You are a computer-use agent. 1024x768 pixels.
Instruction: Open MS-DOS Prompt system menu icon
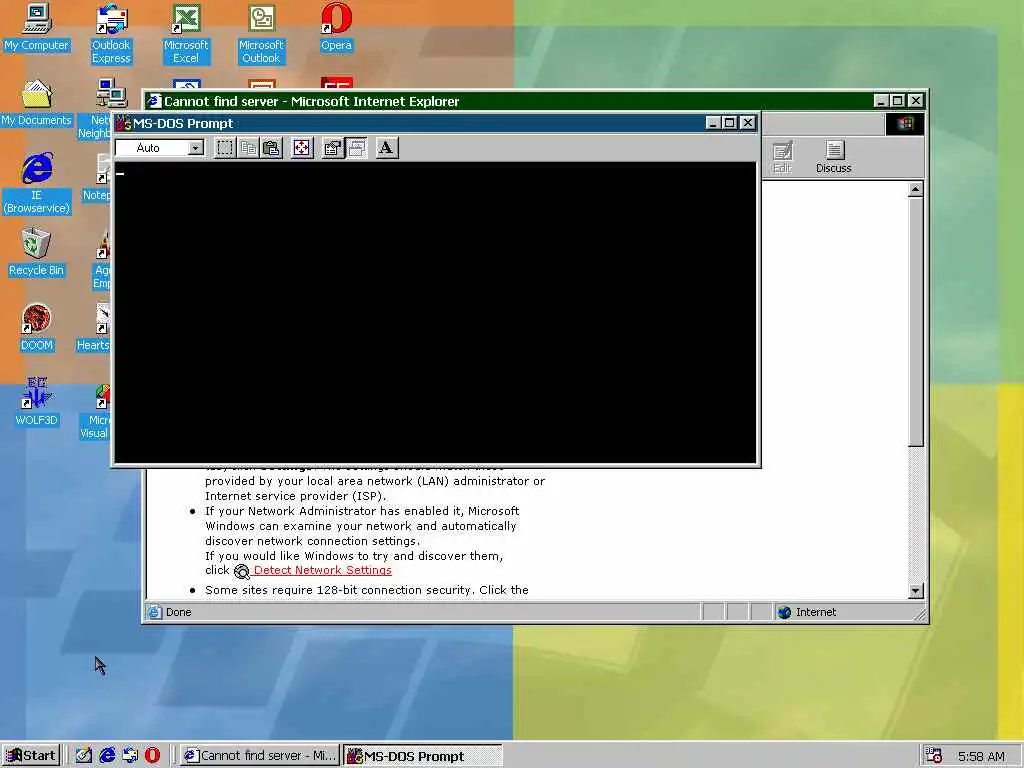[x=123, y=123]
